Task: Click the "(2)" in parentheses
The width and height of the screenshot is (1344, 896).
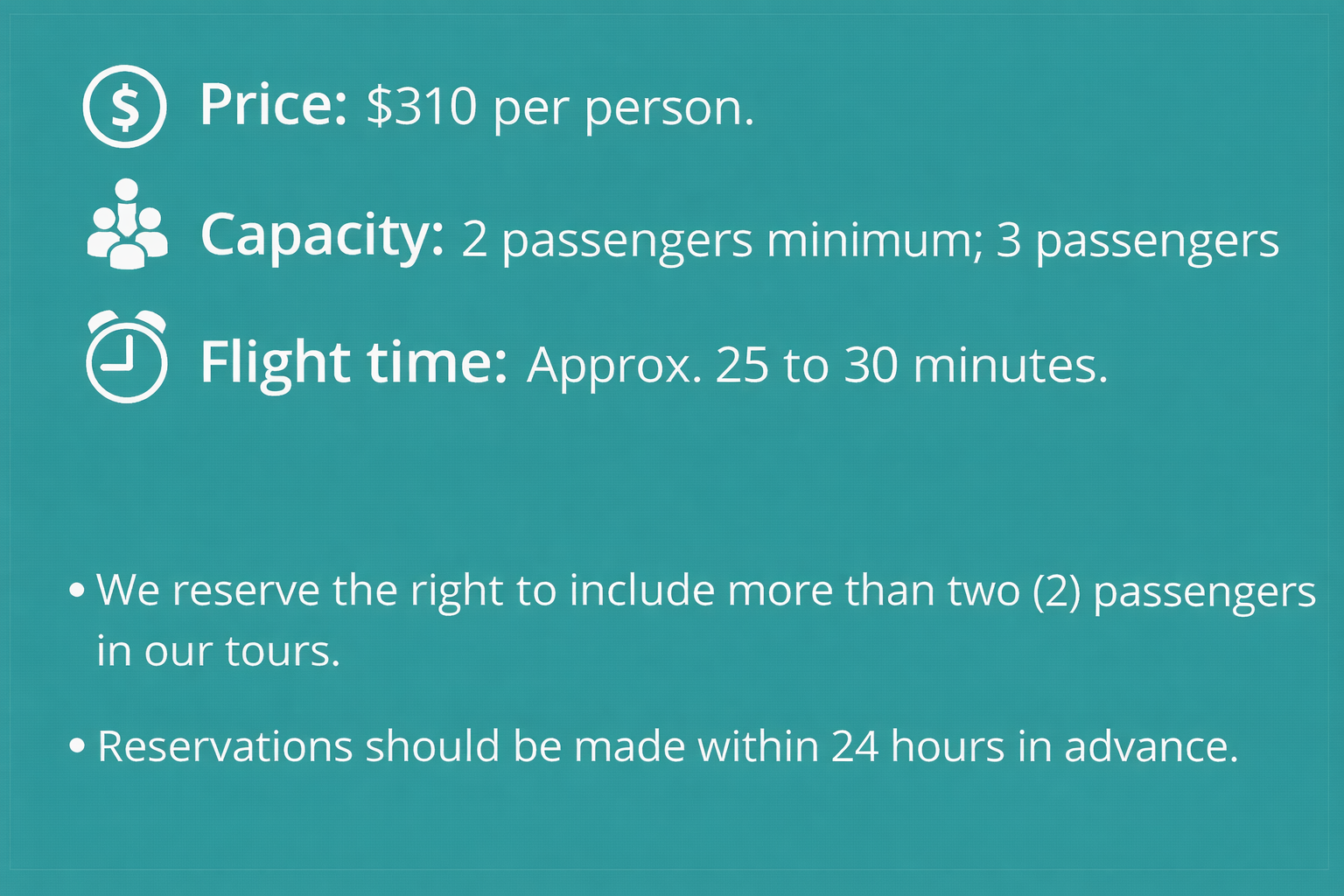Action: coord(1056,591)
